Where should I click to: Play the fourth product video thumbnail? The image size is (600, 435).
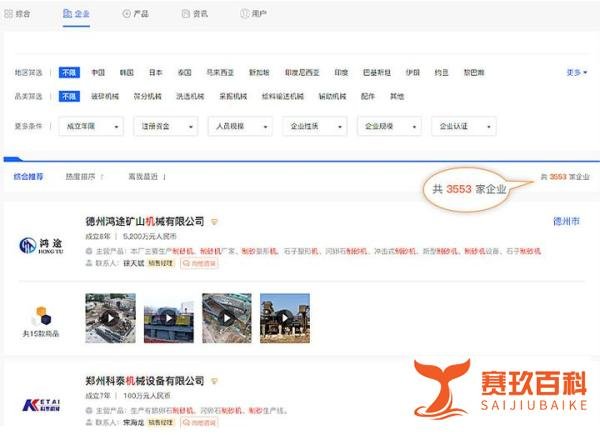coord(285,318)
